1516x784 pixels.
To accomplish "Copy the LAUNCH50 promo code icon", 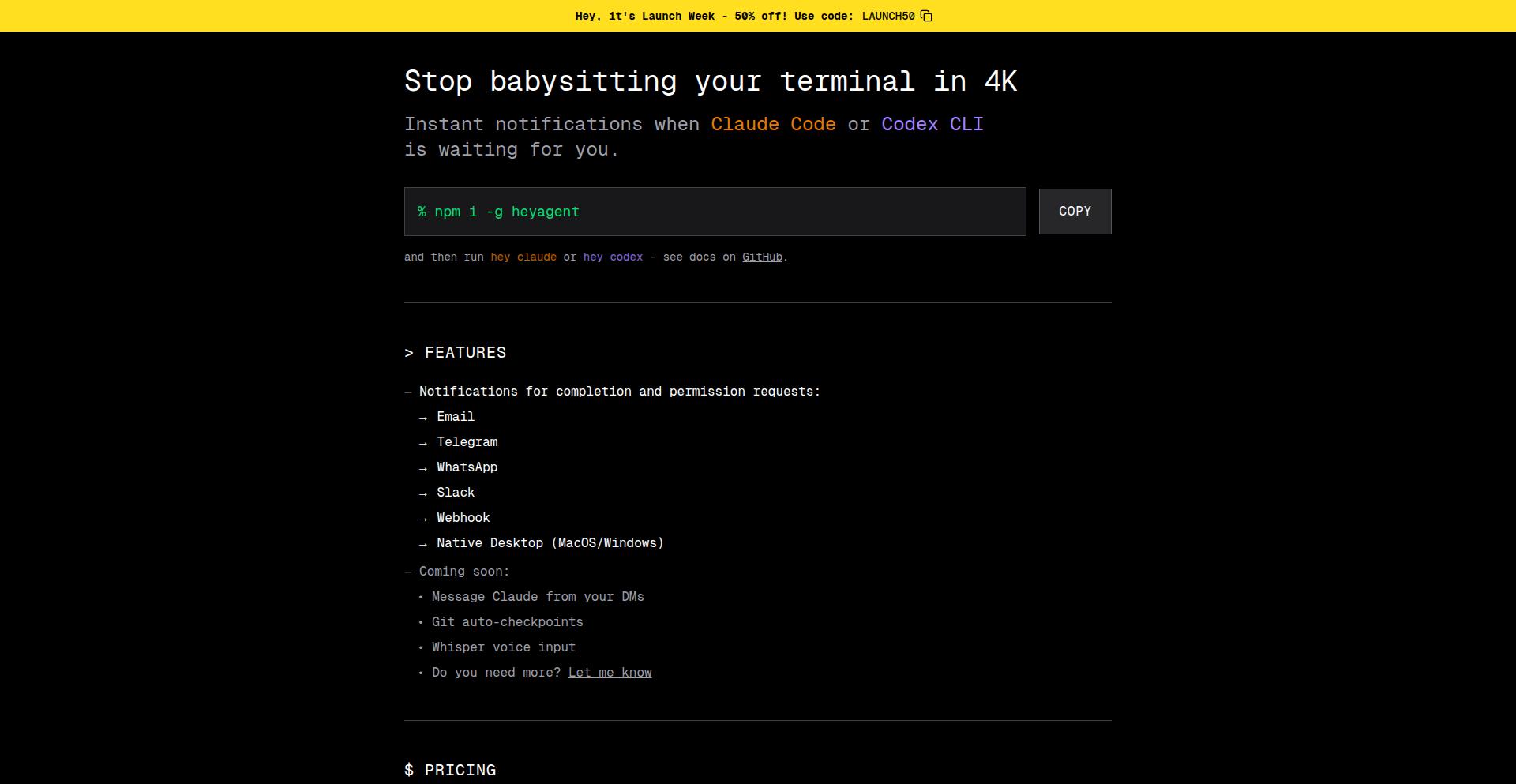I will (x=926, y=16).
